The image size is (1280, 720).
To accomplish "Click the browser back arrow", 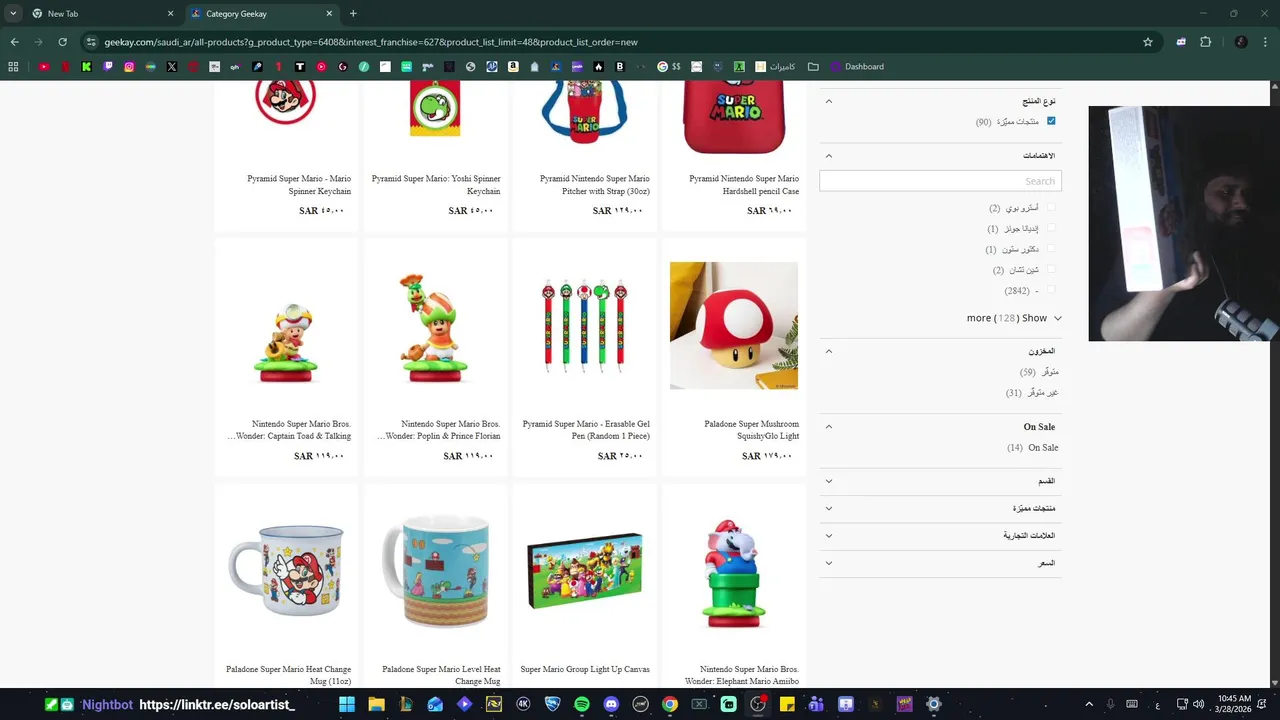I will [x=14, y=42].
